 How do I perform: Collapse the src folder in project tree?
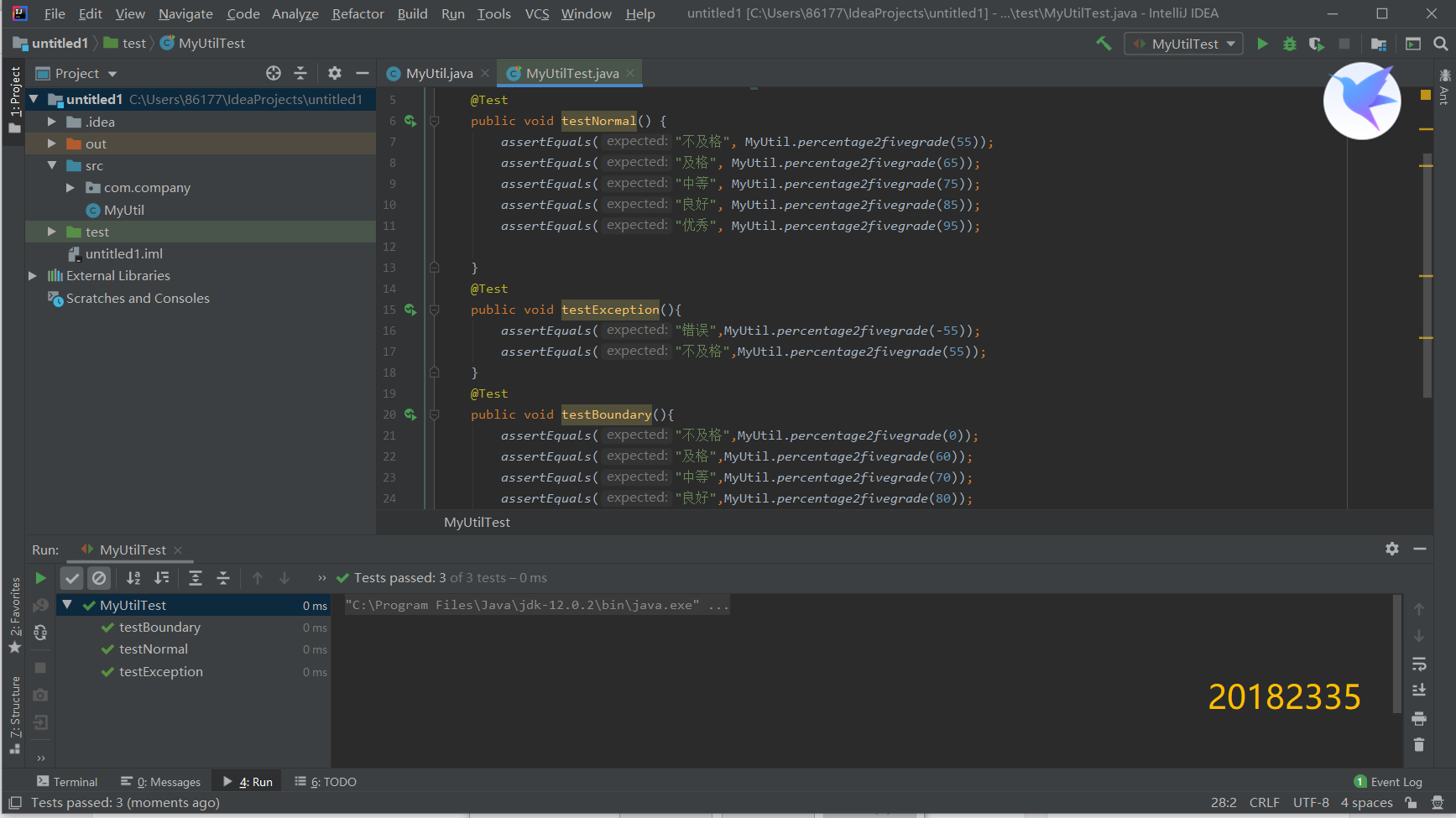52,166
